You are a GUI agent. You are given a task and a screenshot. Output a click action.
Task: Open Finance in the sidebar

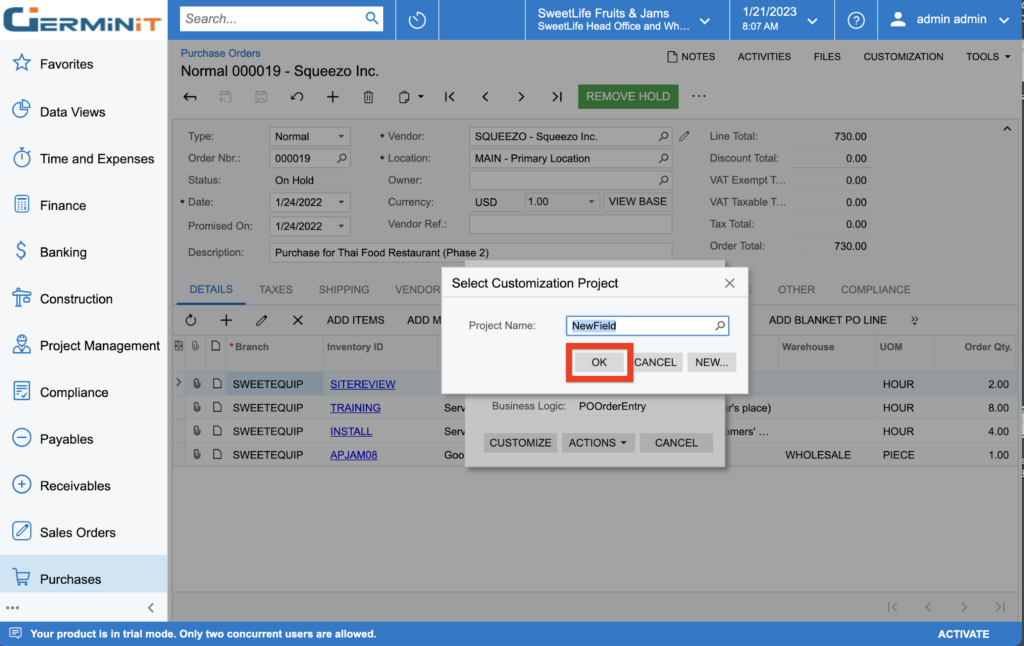click(63, 205)
